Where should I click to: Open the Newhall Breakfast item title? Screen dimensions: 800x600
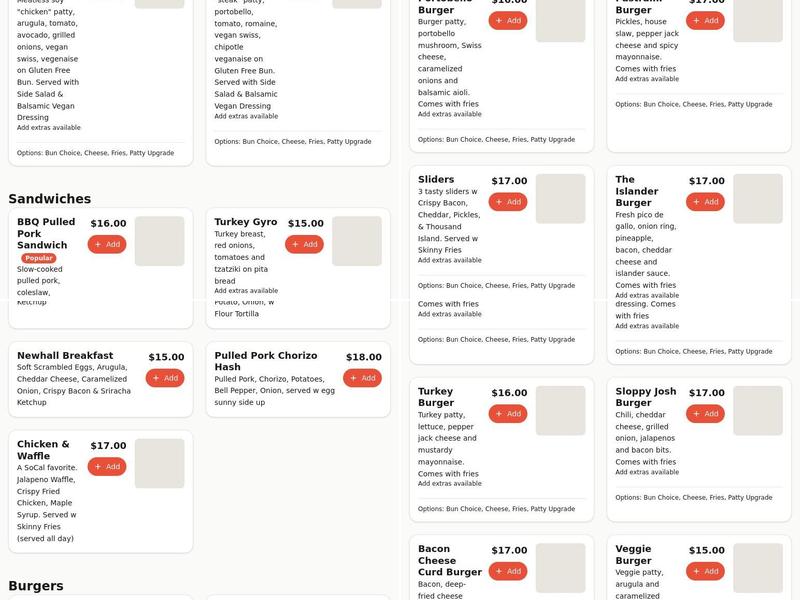tap(65, 356)
